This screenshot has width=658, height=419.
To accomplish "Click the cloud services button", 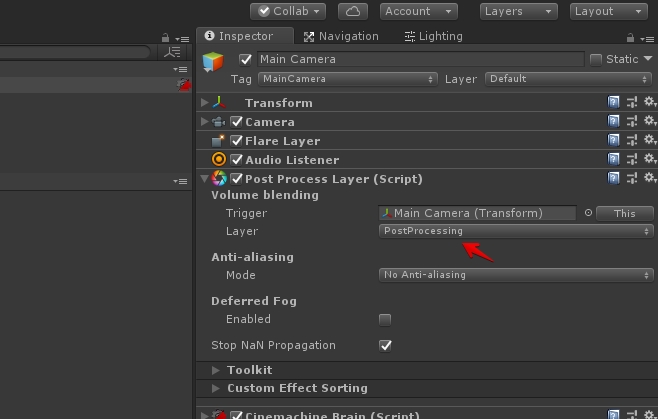I will pos(353,11).
